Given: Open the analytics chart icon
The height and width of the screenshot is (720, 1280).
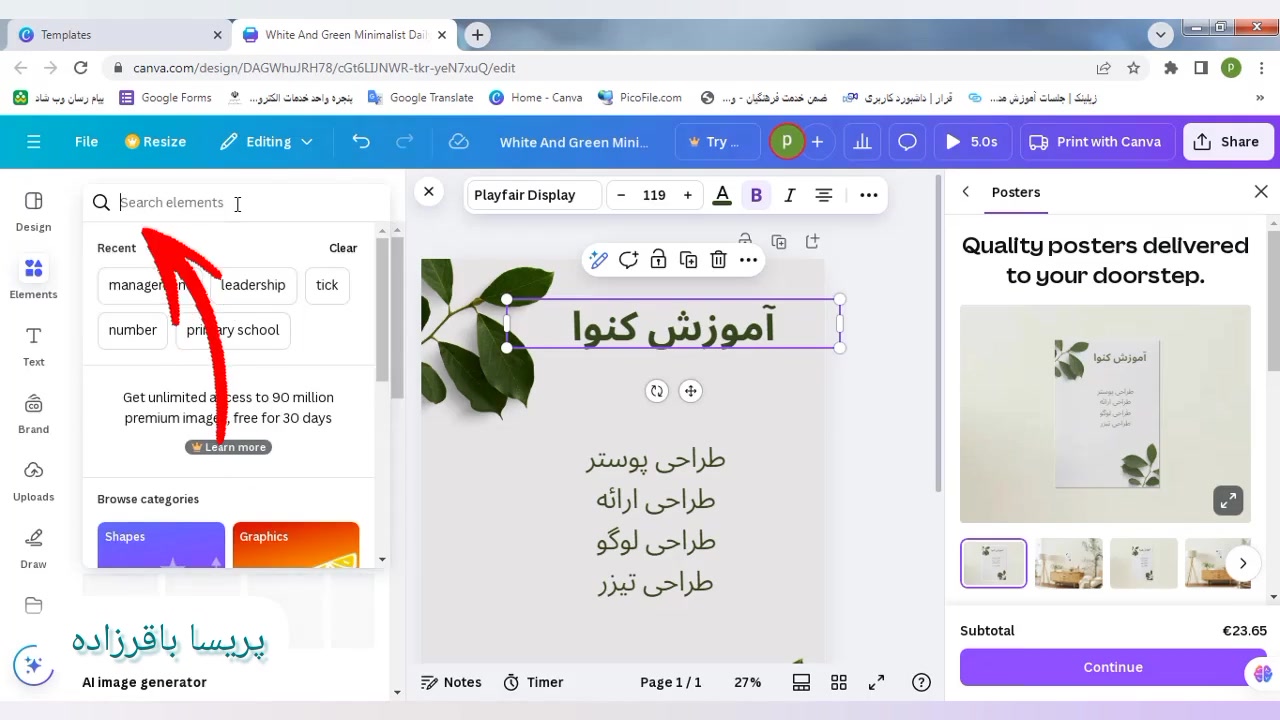Looking at the screenshot, I should [x=862, y=142].
